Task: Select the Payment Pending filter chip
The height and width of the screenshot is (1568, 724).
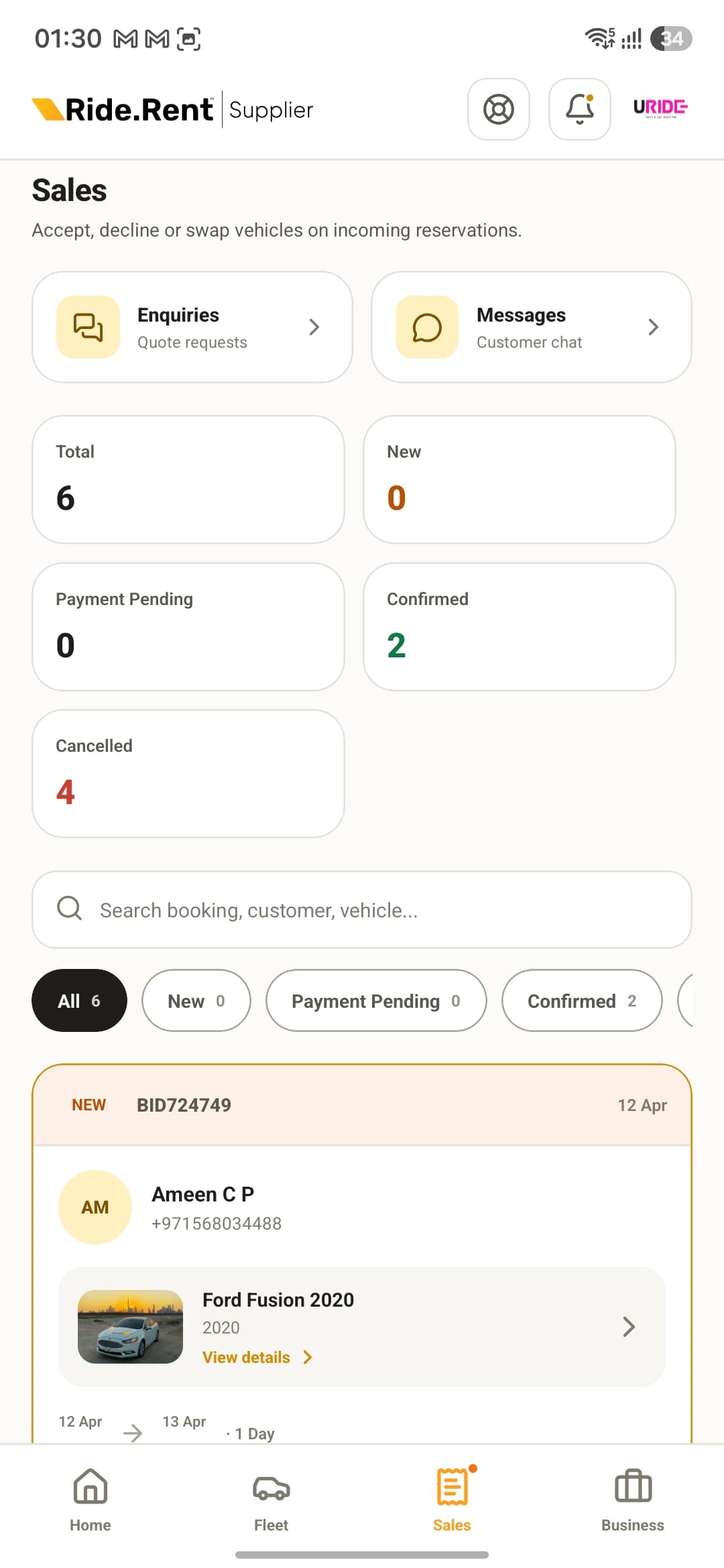Action: coord(376,1000)
